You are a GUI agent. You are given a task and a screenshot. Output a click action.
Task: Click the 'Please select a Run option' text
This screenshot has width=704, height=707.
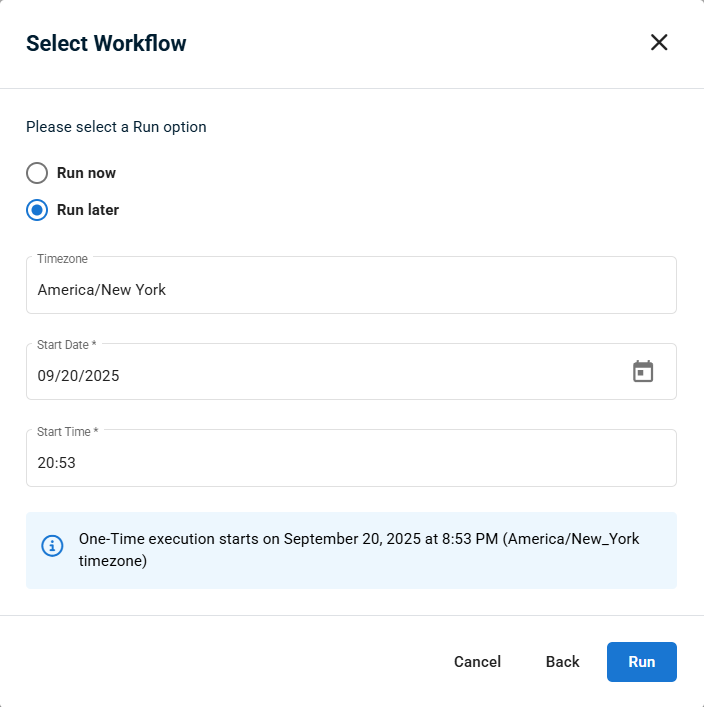116,127
